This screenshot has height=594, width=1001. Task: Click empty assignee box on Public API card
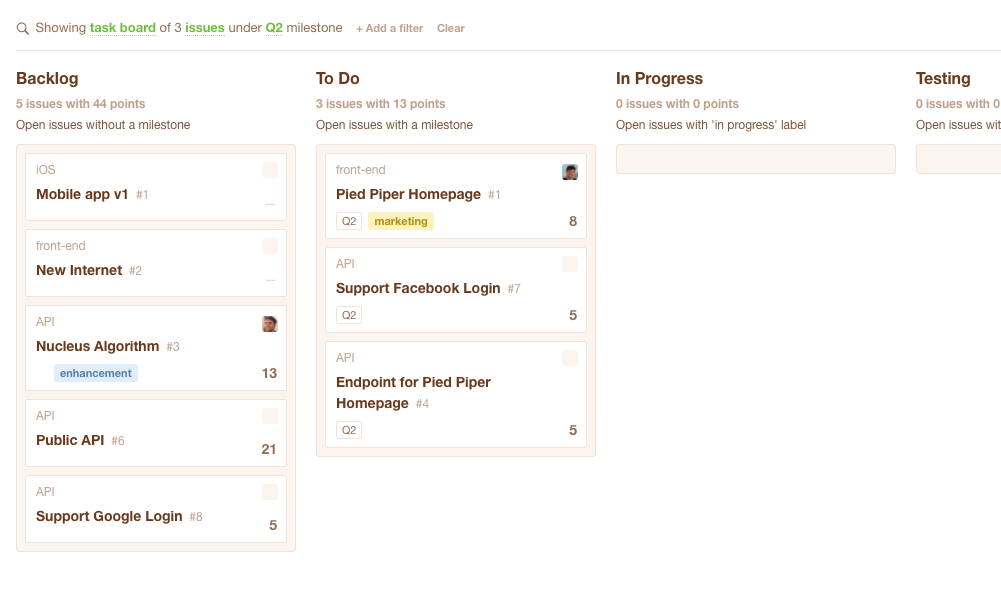[x=270, y=416]
